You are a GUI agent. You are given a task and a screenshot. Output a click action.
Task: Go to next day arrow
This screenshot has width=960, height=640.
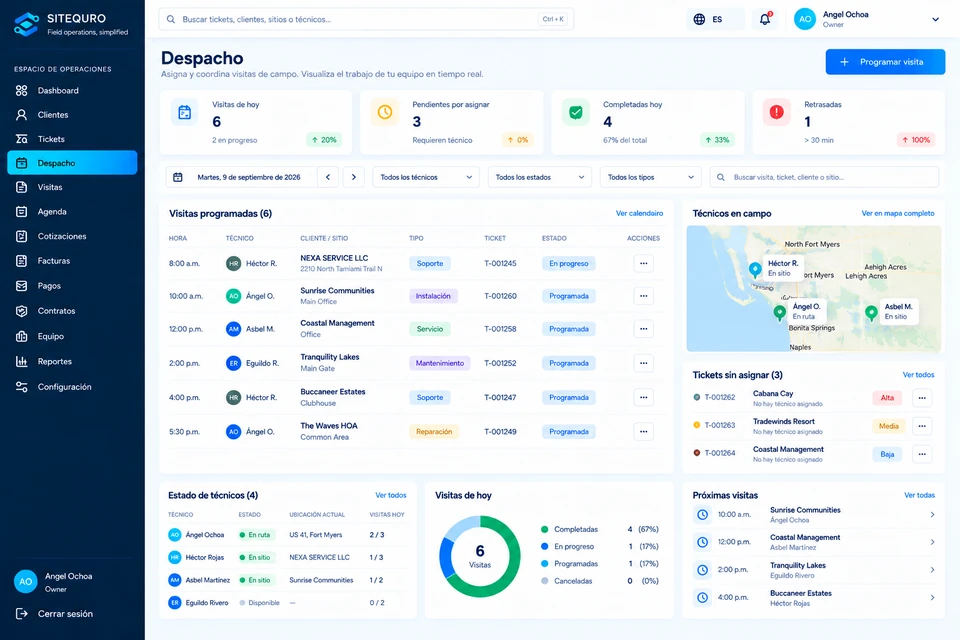pos(353,177)
